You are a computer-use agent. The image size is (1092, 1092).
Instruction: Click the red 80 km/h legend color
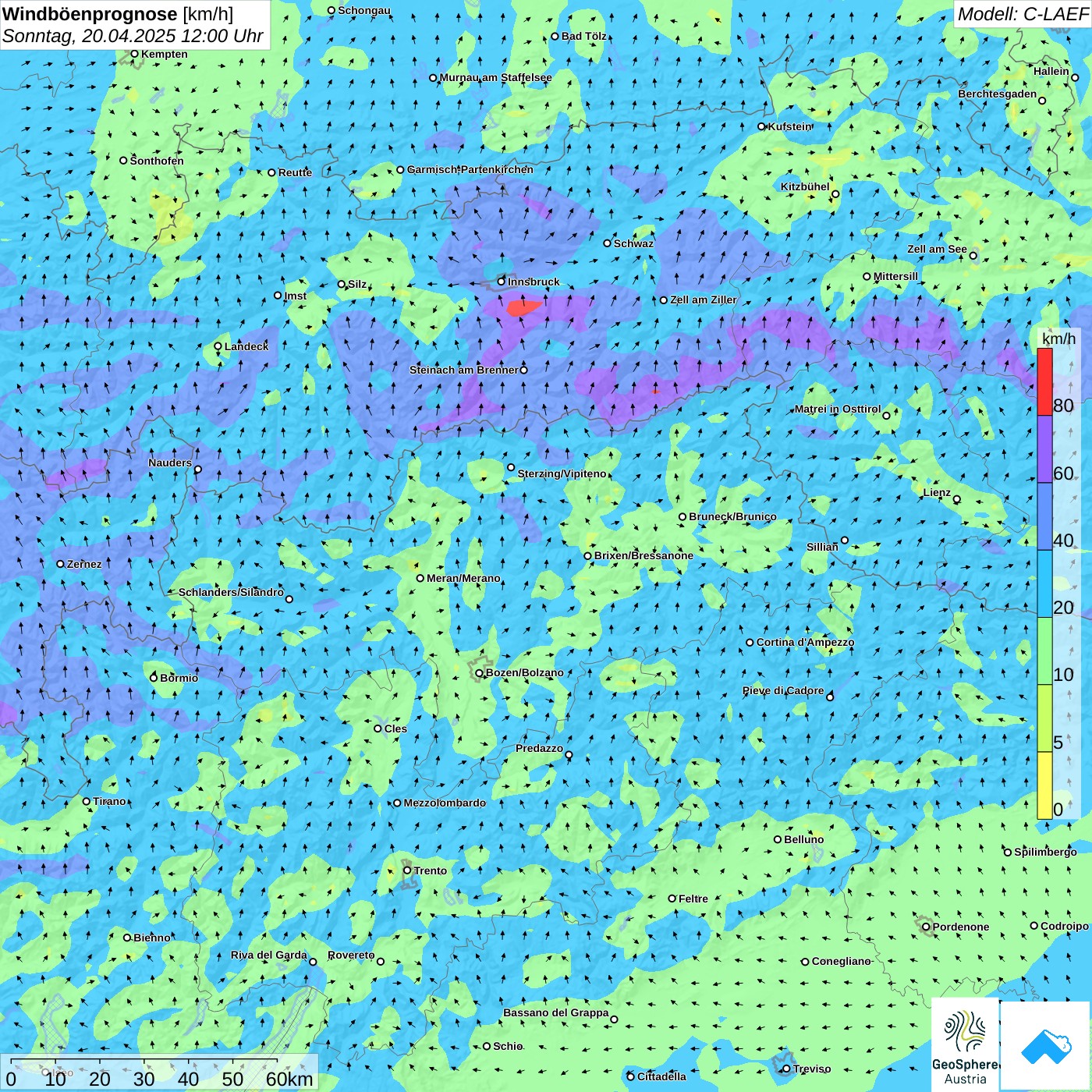1044,381
